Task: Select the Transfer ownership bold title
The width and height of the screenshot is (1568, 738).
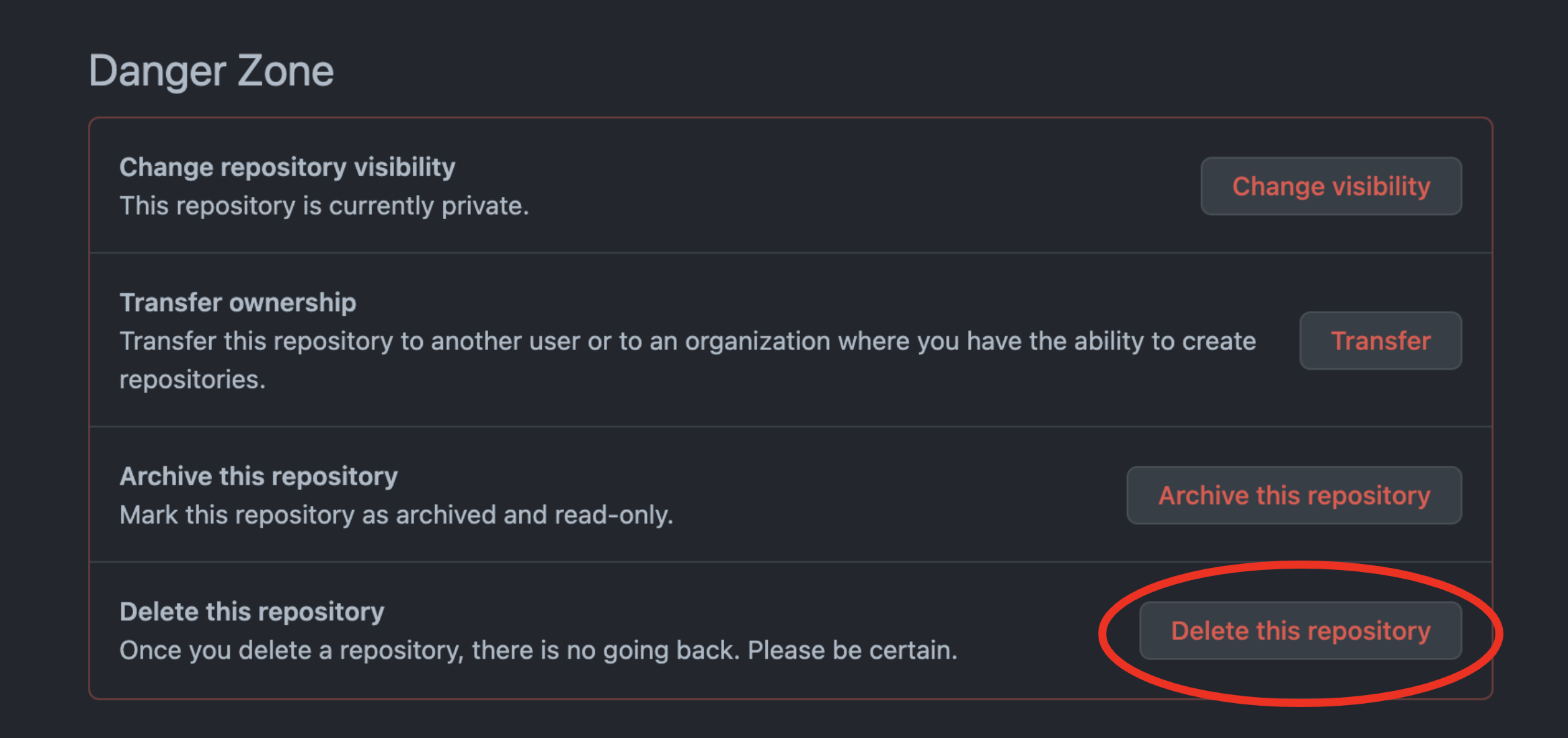Action: pos(238,302)
